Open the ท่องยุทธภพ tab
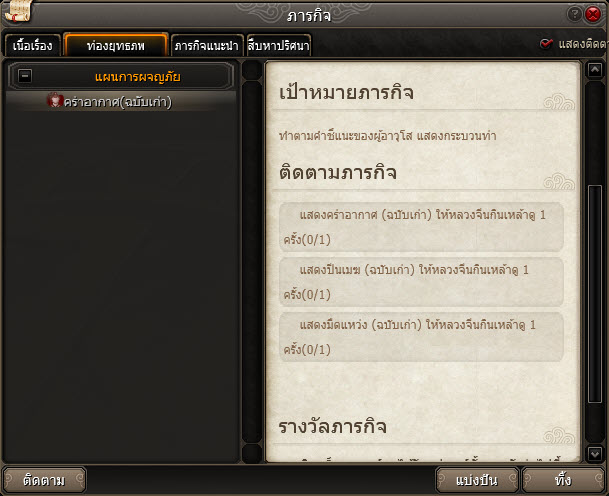Screen dimensions: 609x496 pos(116,45)
